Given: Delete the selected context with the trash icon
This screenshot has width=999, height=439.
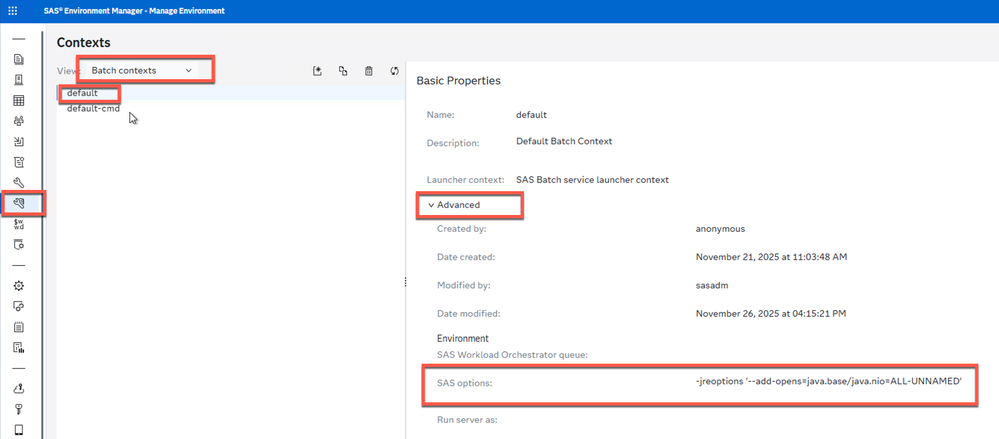Looking at the screenshot, I should pos(368,71).
